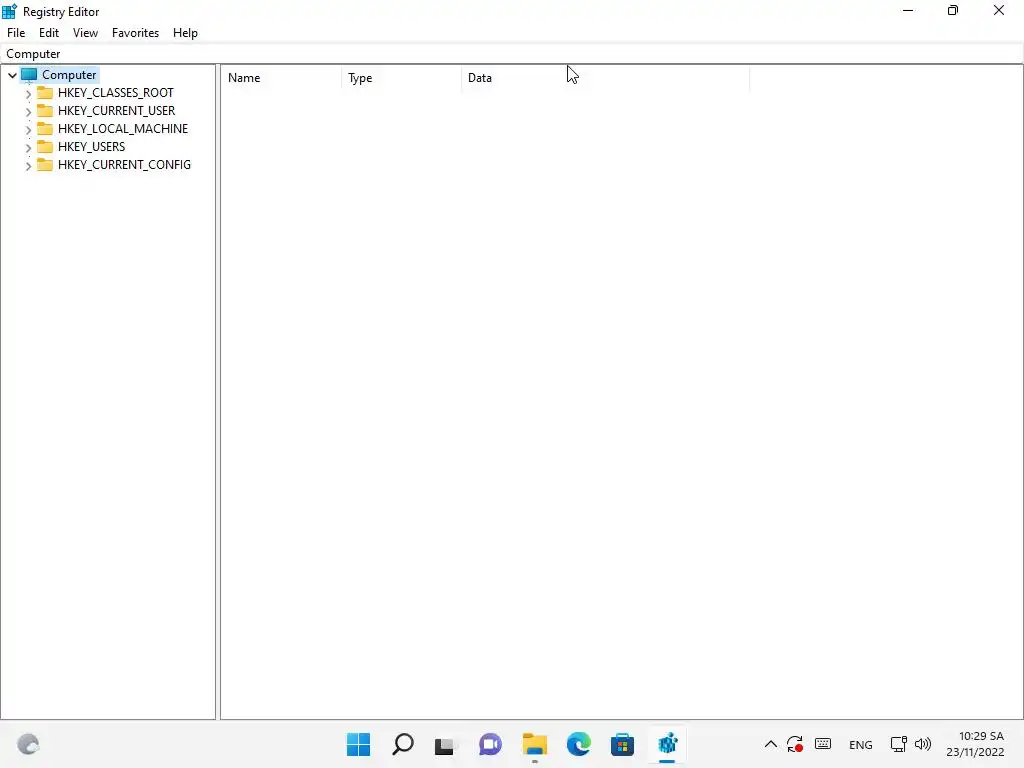Open the Edit menu

pyautogui.click(x=49, y=33)
